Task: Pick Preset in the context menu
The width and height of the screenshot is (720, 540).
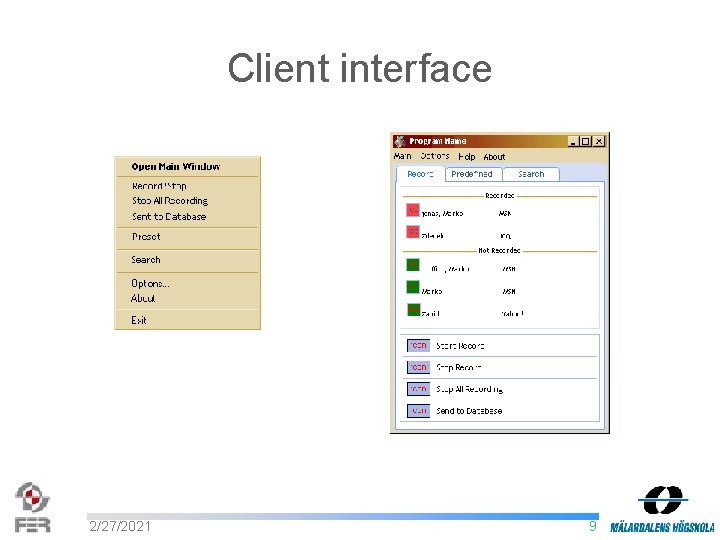Action: click(146, 237)
